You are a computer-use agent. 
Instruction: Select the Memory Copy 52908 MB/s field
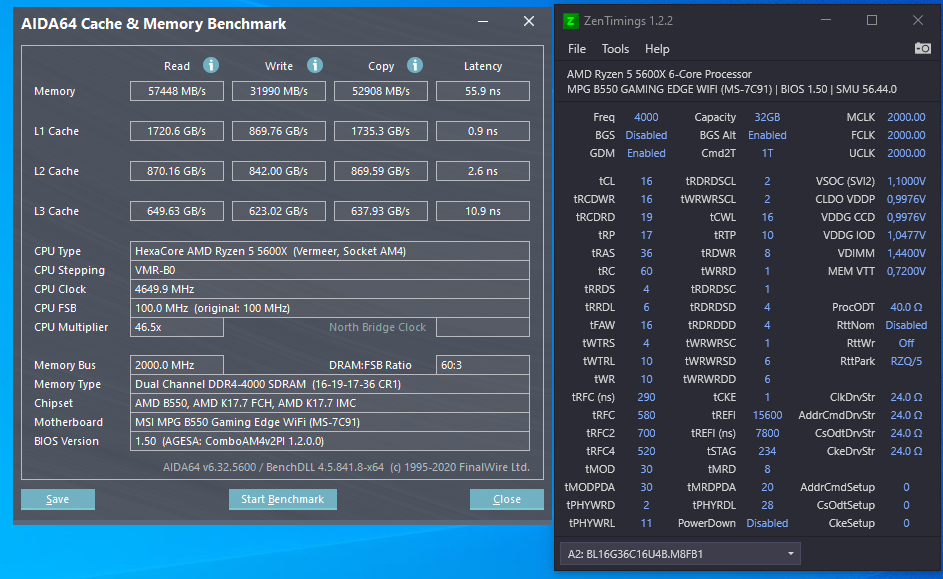(381, 91)
